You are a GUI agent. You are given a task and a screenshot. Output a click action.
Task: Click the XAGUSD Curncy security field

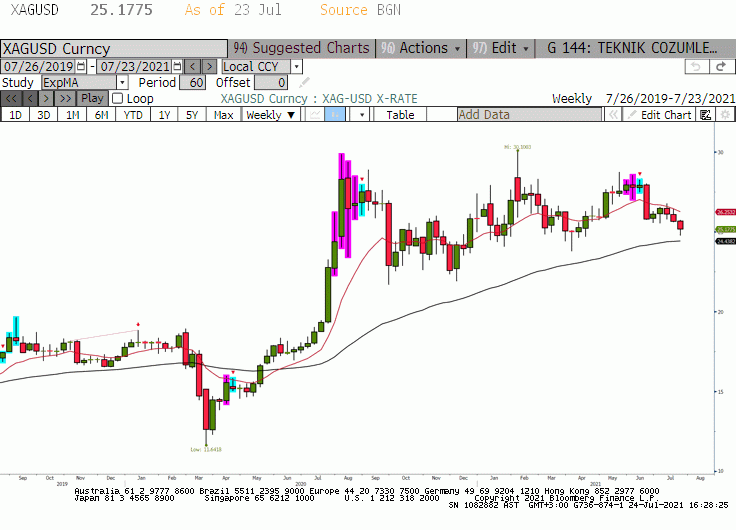(x=114, y=48)
